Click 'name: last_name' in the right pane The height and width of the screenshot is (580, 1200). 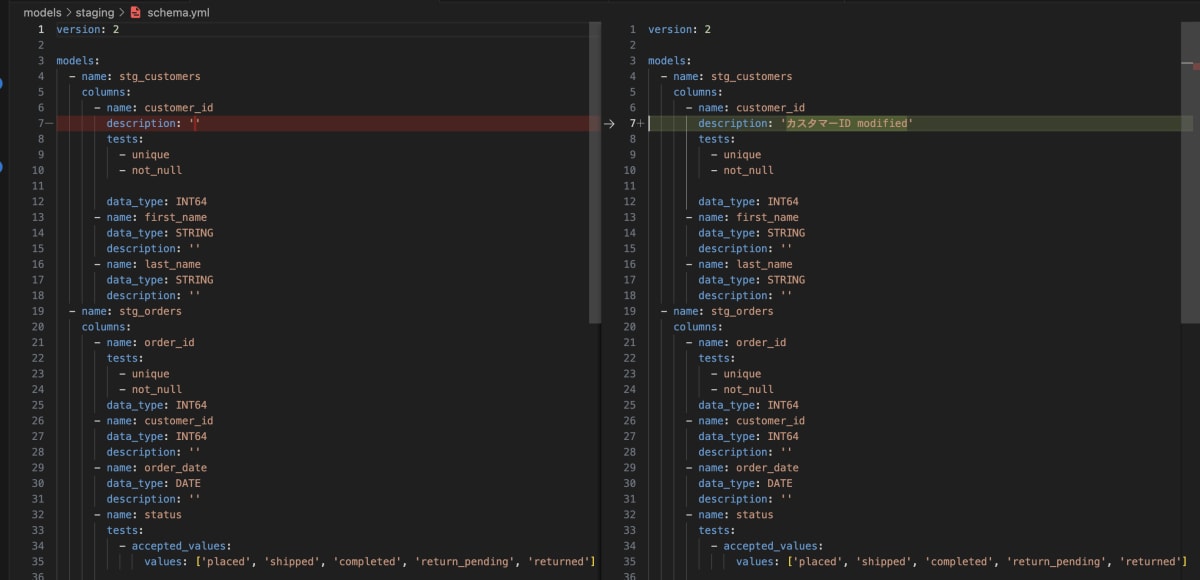[x=746, y=265]
